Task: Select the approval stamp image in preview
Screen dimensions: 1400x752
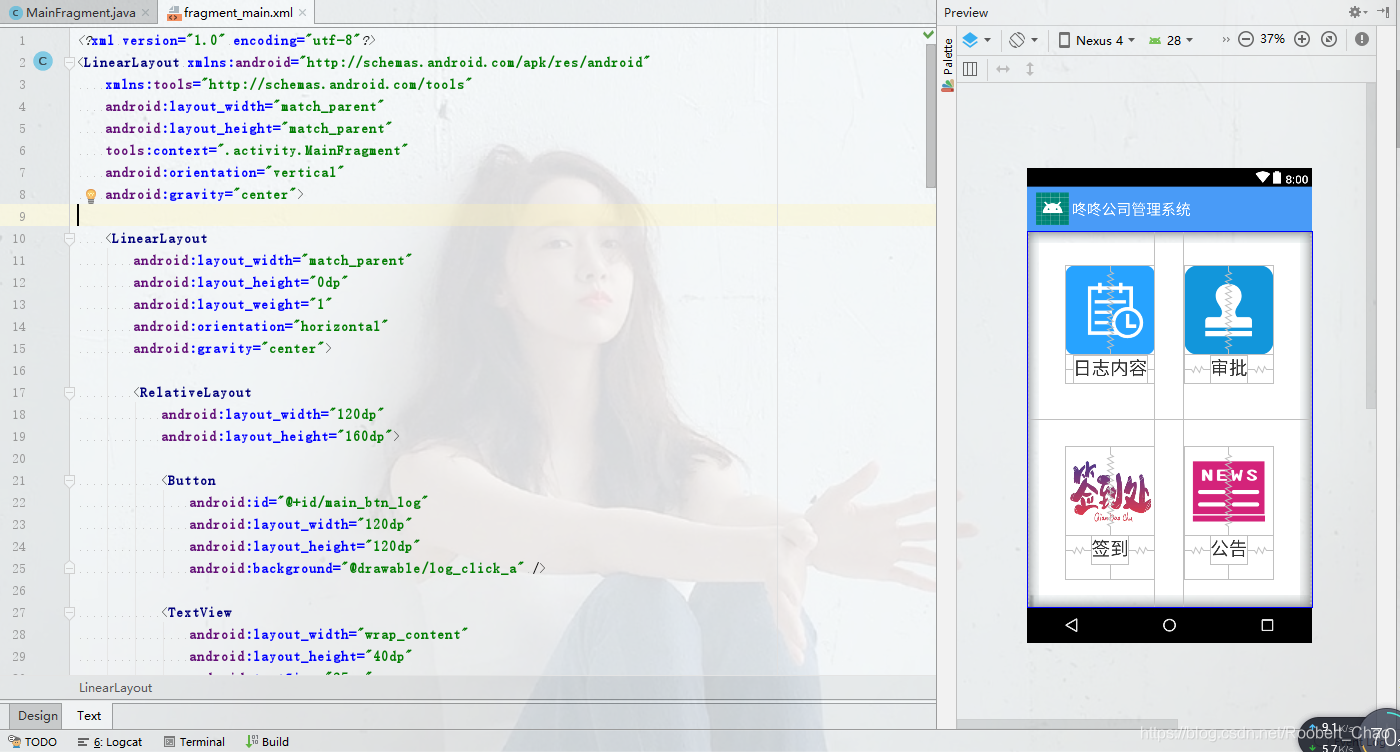Action: point(1229,310)
